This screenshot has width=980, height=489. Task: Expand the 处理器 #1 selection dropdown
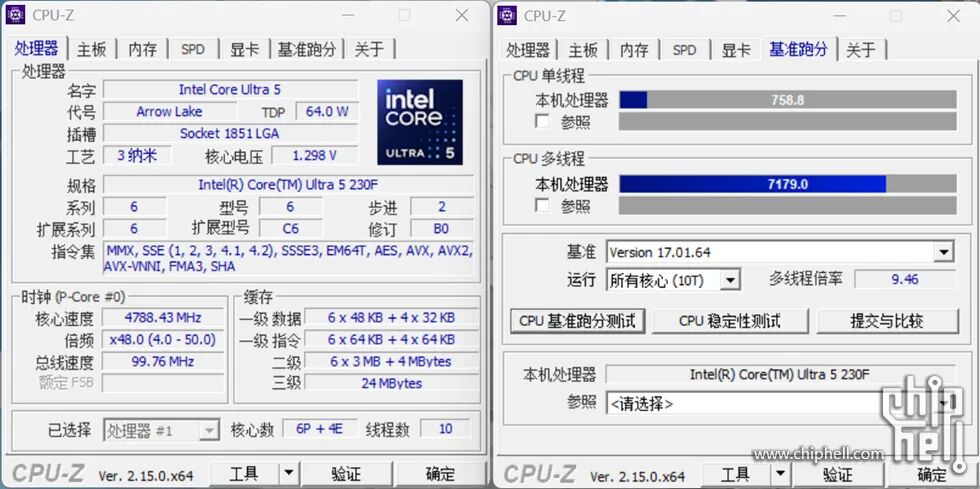(209, 430)
